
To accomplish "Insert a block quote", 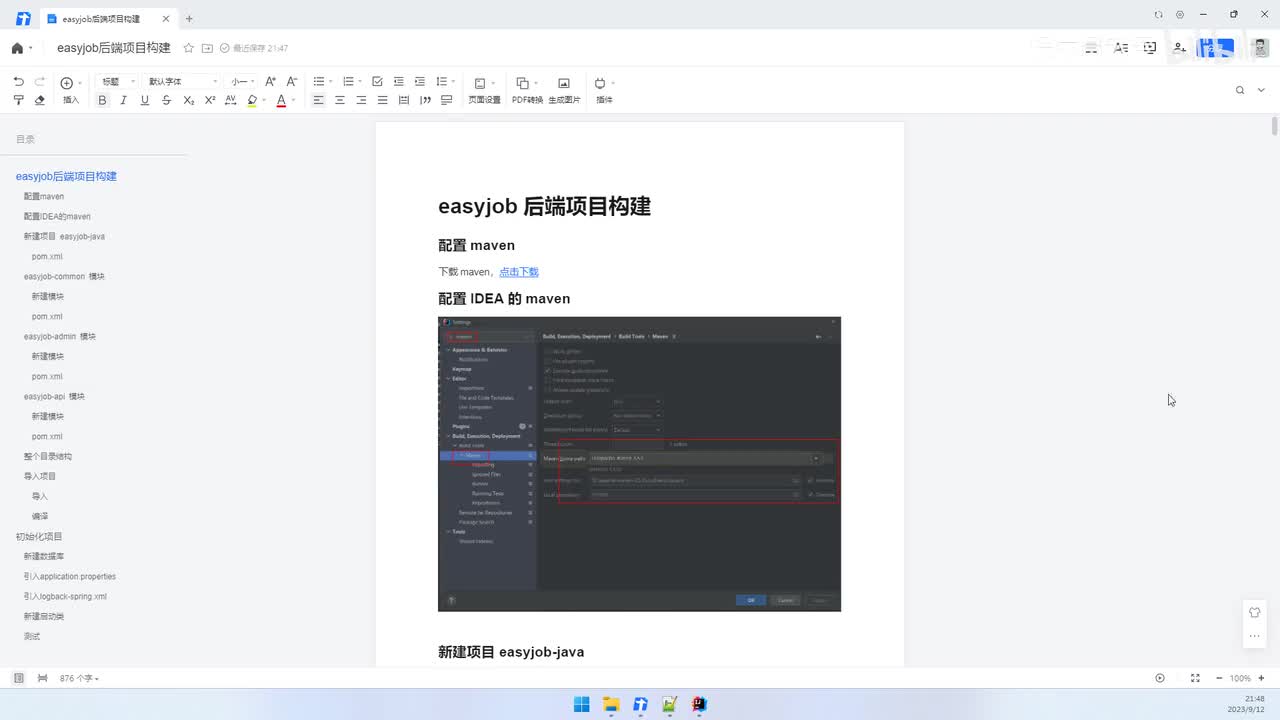I will [x=425, y=100].
